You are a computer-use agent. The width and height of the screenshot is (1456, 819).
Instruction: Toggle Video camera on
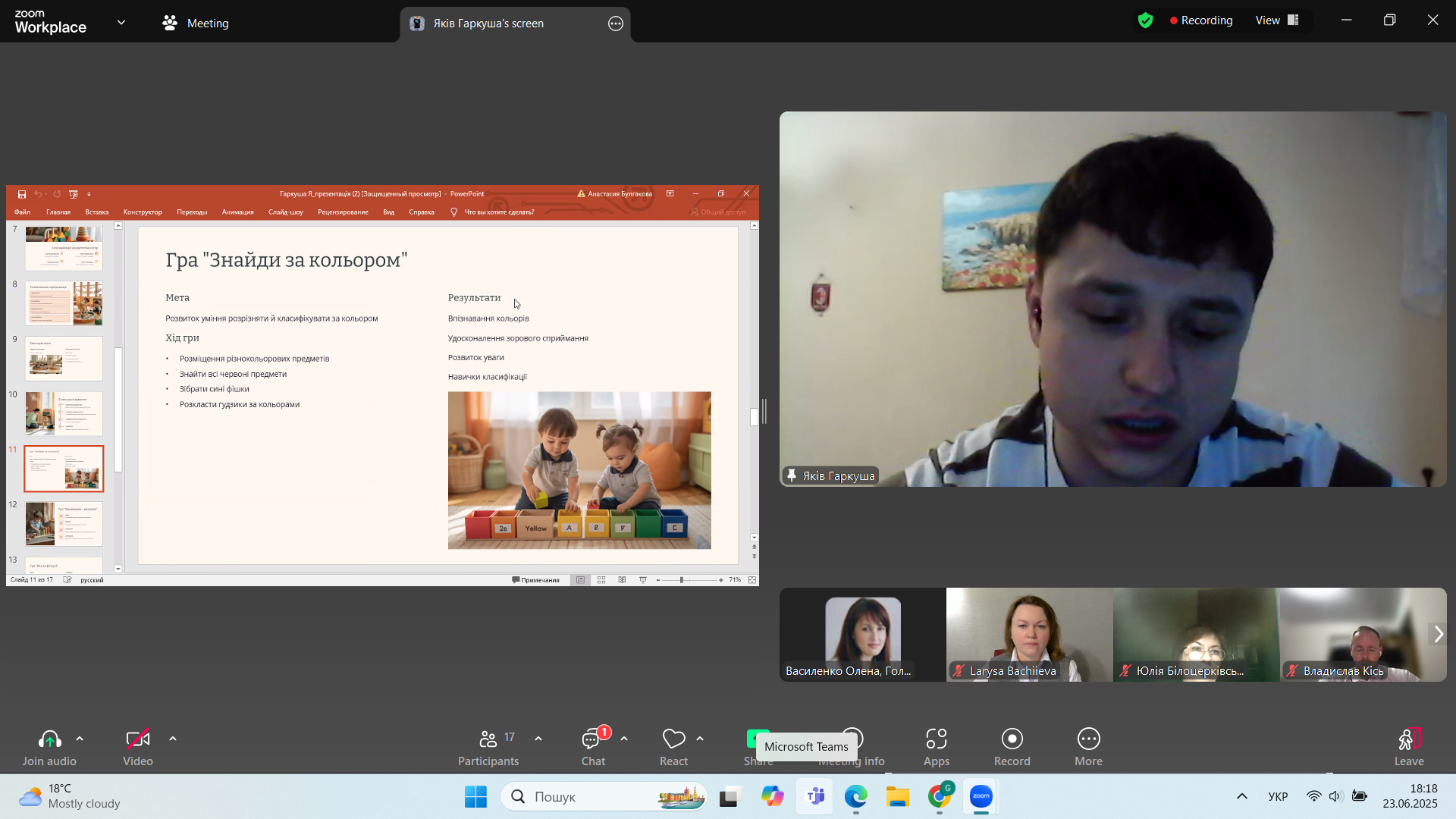tap(138, 748)
